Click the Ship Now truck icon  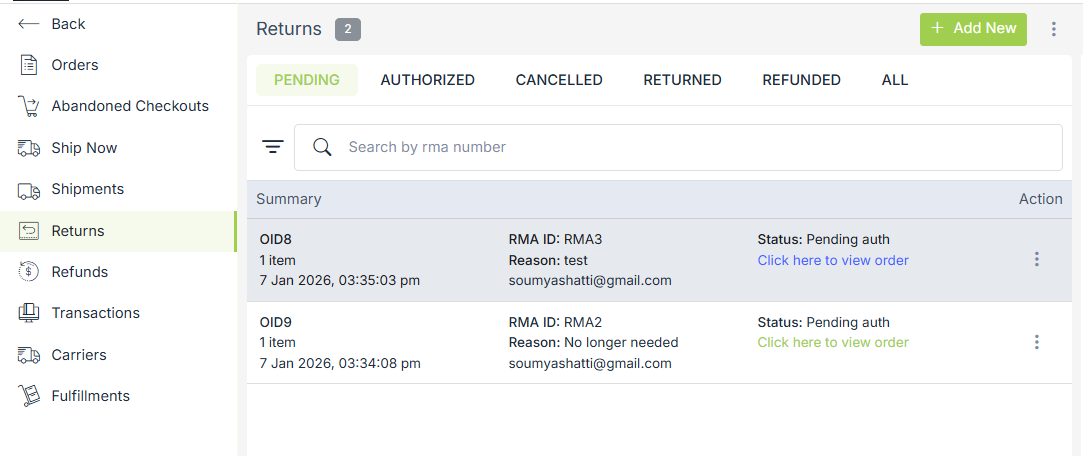29,148
